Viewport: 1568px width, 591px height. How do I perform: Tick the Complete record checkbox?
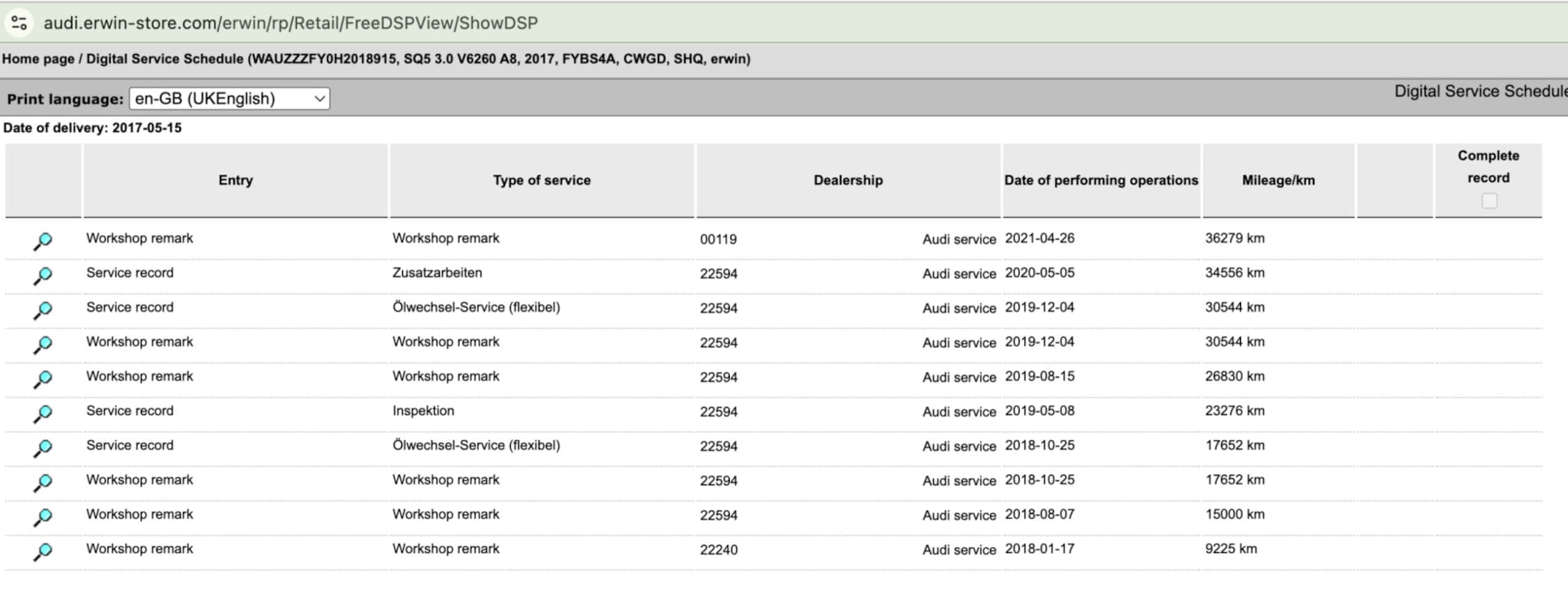(x=1489, y=201)
